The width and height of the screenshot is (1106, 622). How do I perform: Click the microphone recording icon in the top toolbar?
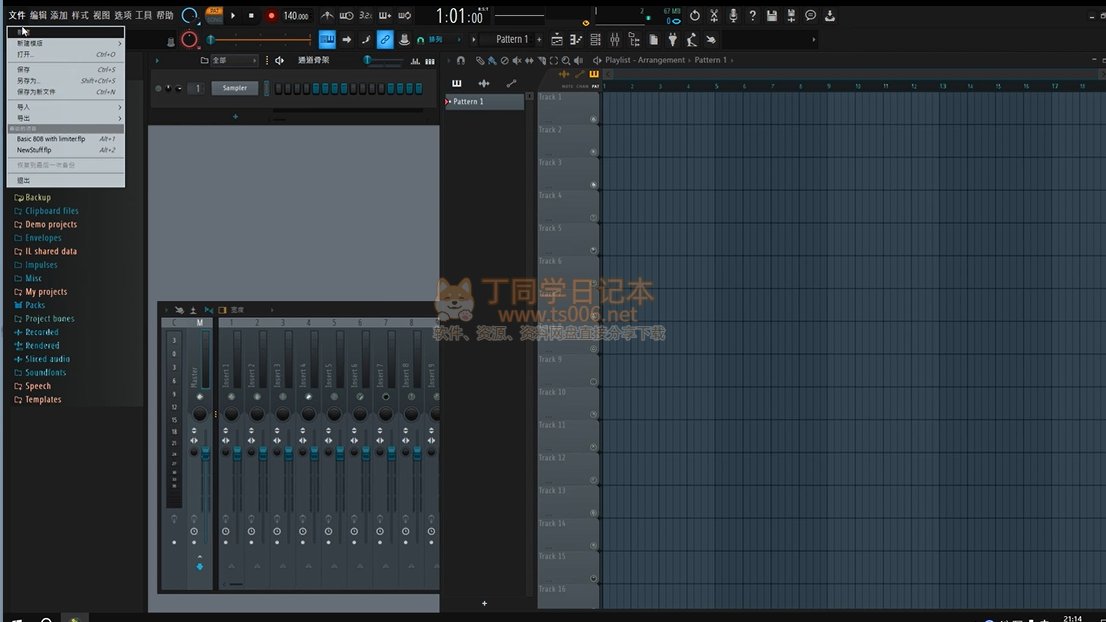point(733,16)
